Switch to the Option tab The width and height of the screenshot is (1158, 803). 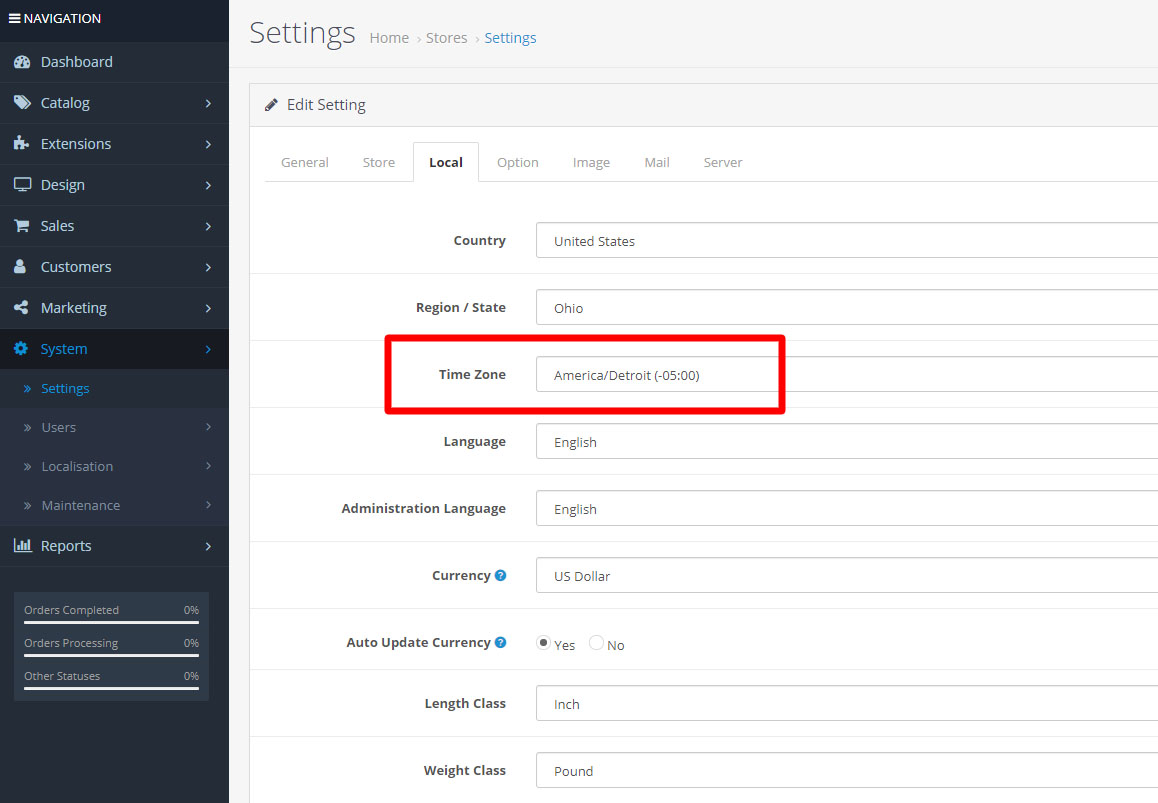coord(518,163)
